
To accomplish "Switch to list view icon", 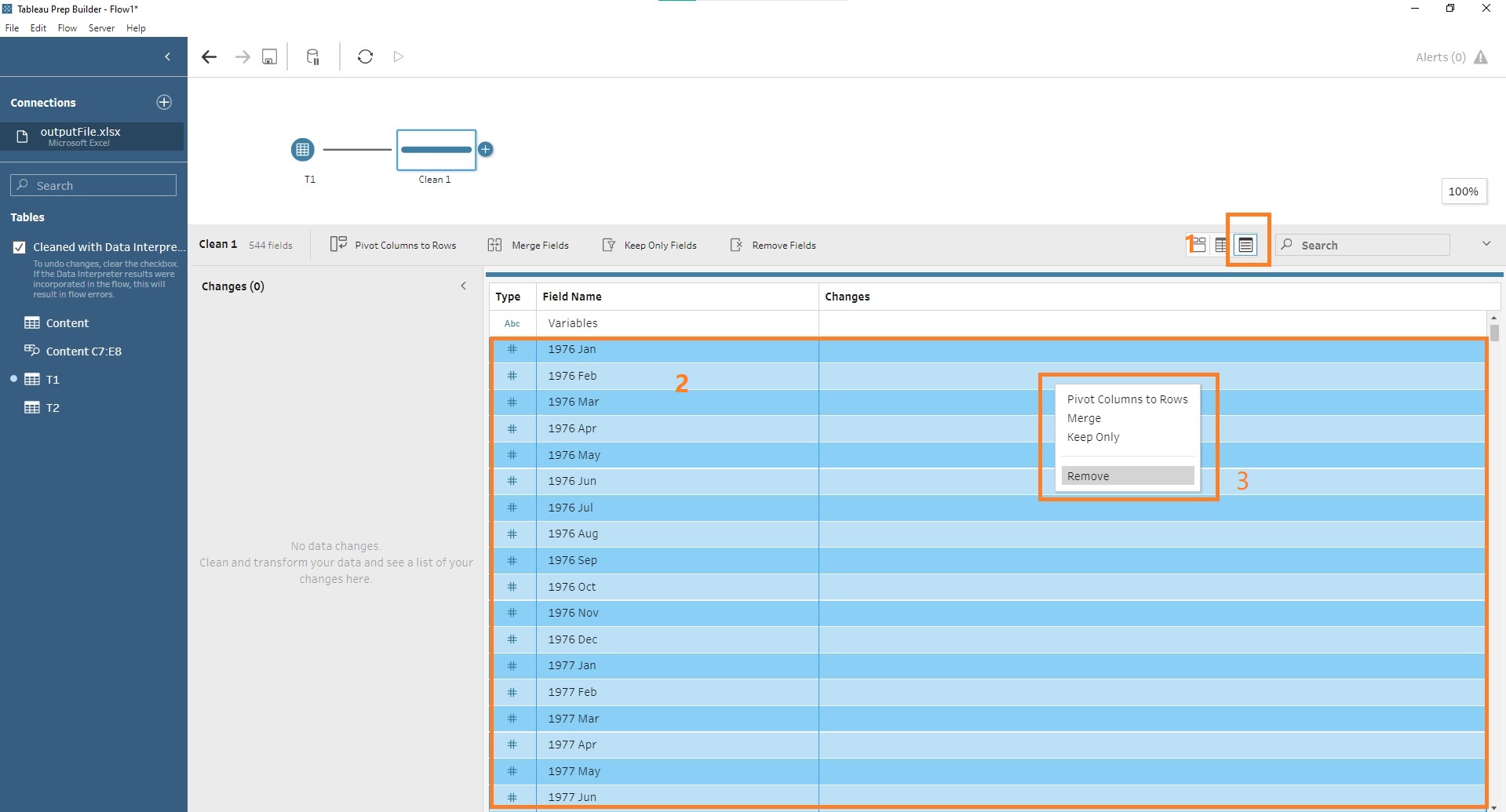I will pyautogui.click(x=1245, y=245).
